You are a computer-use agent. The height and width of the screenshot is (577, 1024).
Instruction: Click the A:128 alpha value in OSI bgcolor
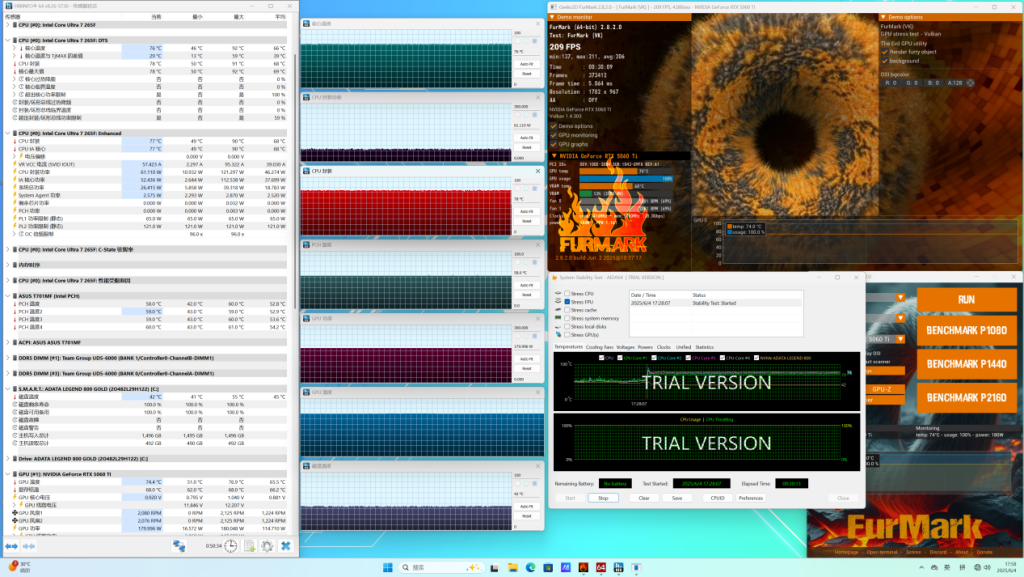point(955,83)
